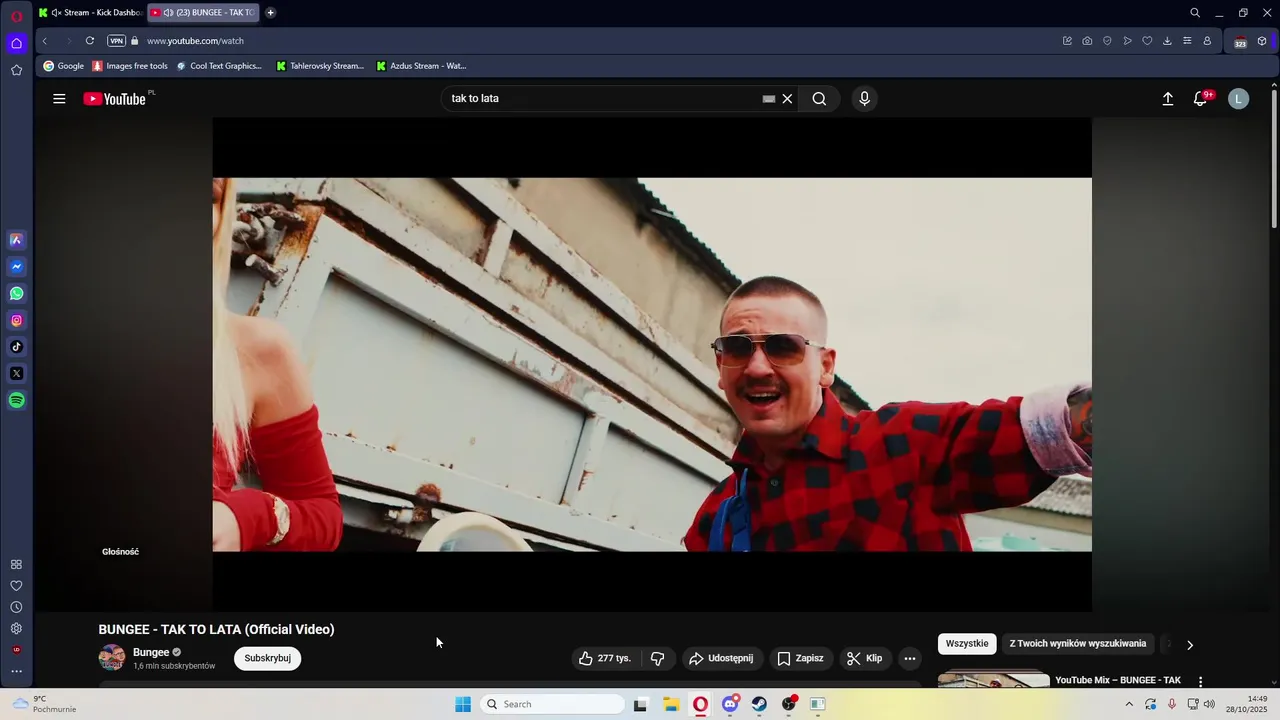Go to the YouTube home logo

115,99
